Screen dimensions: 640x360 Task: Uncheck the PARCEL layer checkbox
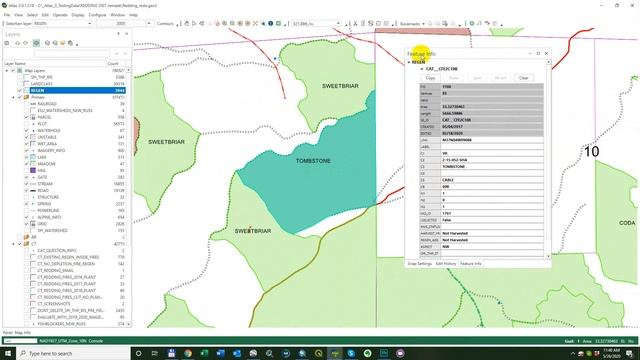(x=27, y=117)
